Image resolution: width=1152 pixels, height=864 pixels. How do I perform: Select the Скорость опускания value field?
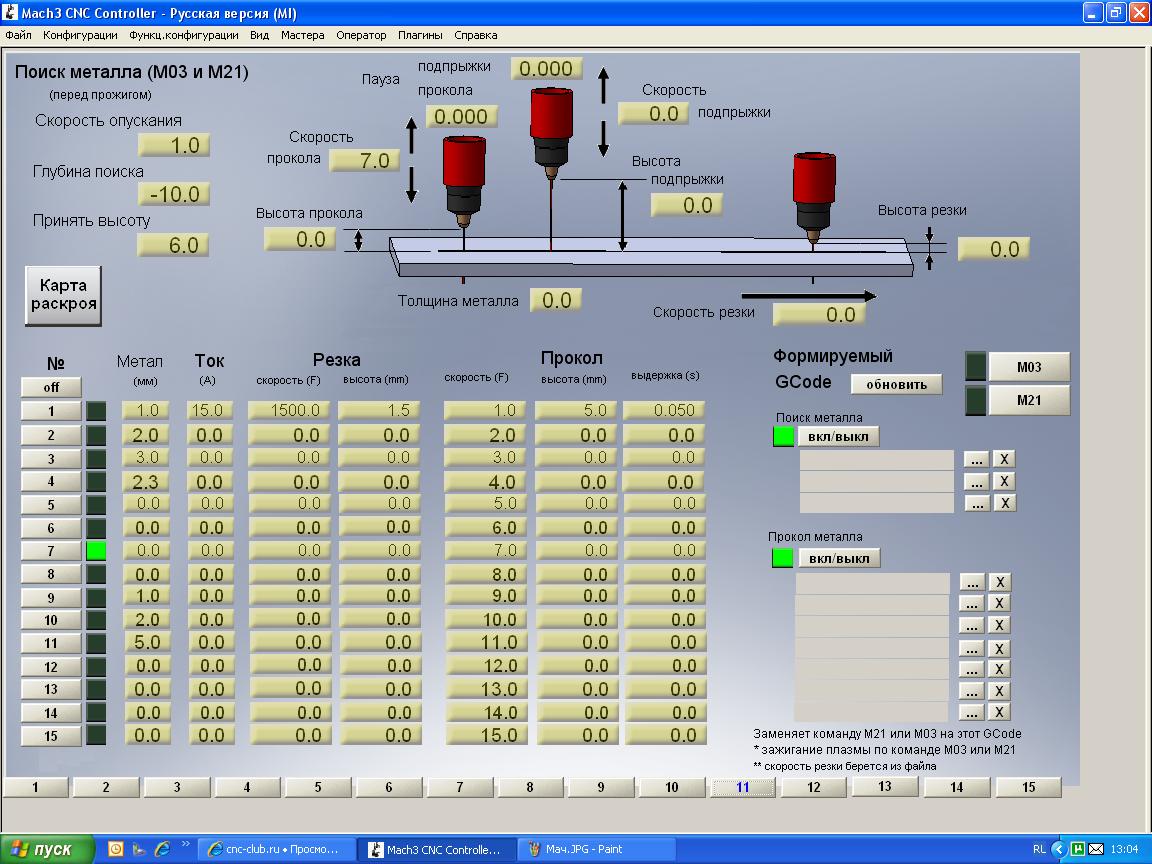[173, 146]
